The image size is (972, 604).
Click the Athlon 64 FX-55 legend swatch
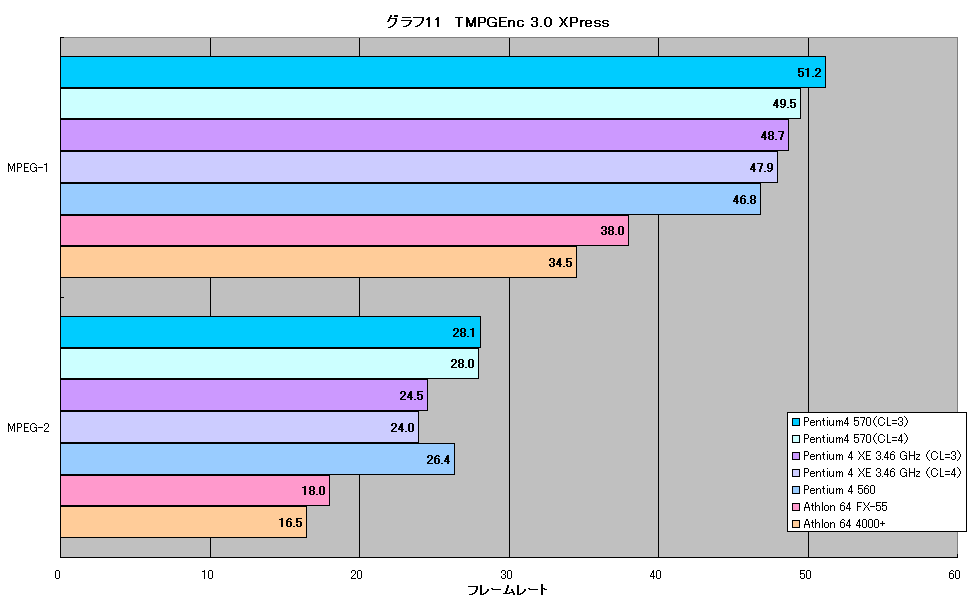(796, 507)
